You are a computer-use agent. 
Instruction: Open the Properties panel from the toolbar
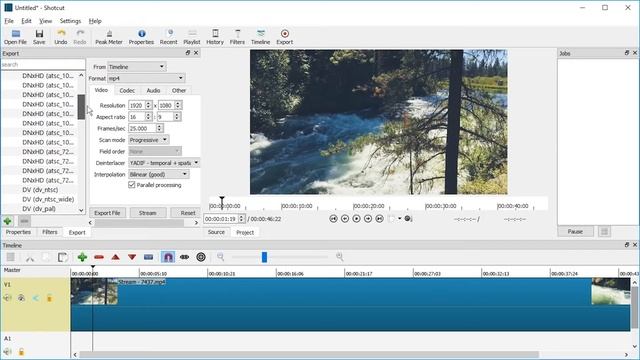coord(141,37)
